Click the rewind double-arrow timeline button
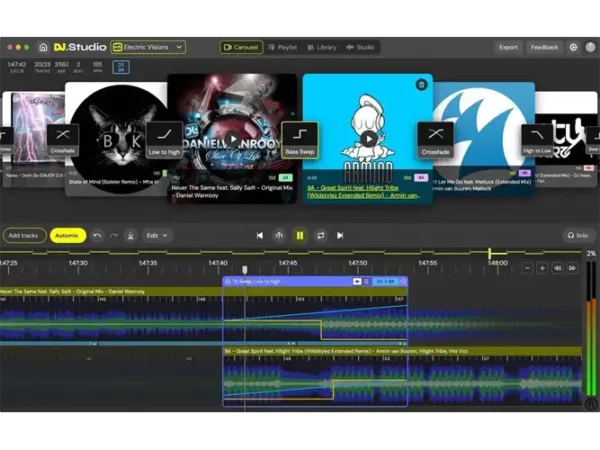 point(558,268)
